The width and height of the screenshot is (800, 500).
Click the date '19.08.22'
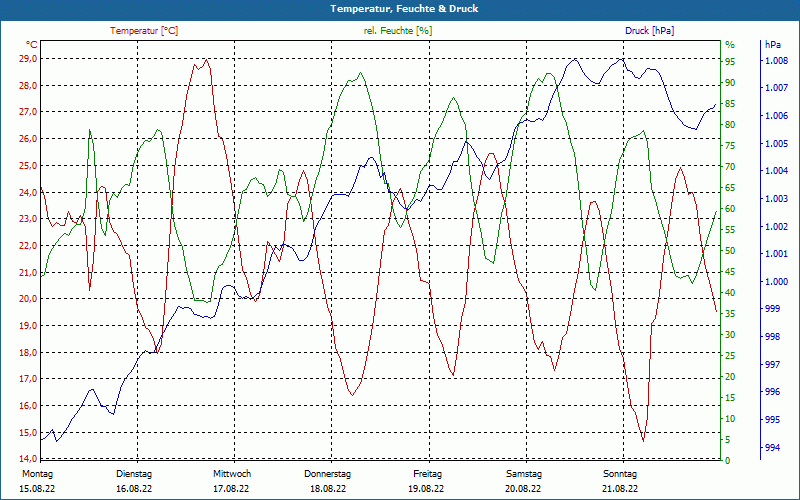click(x=426, y=489)
